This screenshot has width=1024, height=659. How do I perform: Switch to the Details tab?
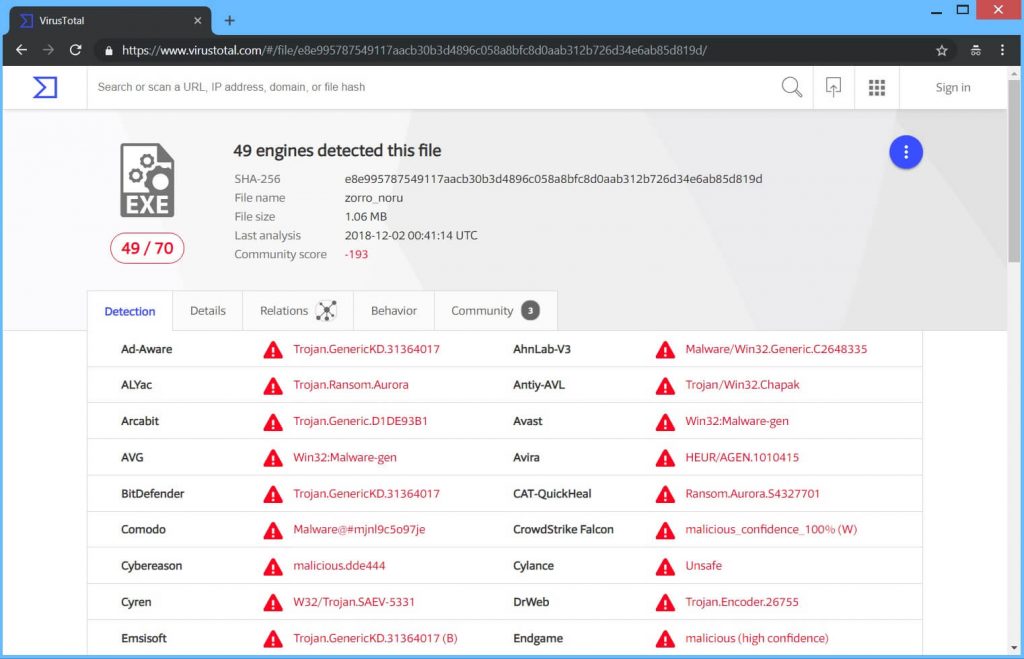point(207,311)
